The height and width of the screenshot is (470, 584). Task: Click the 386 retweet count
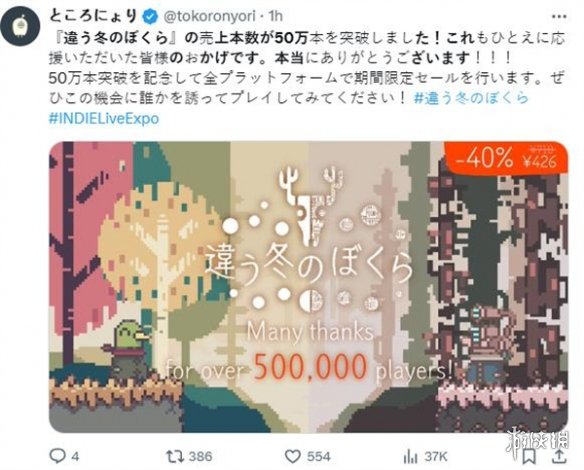[200, 457]
